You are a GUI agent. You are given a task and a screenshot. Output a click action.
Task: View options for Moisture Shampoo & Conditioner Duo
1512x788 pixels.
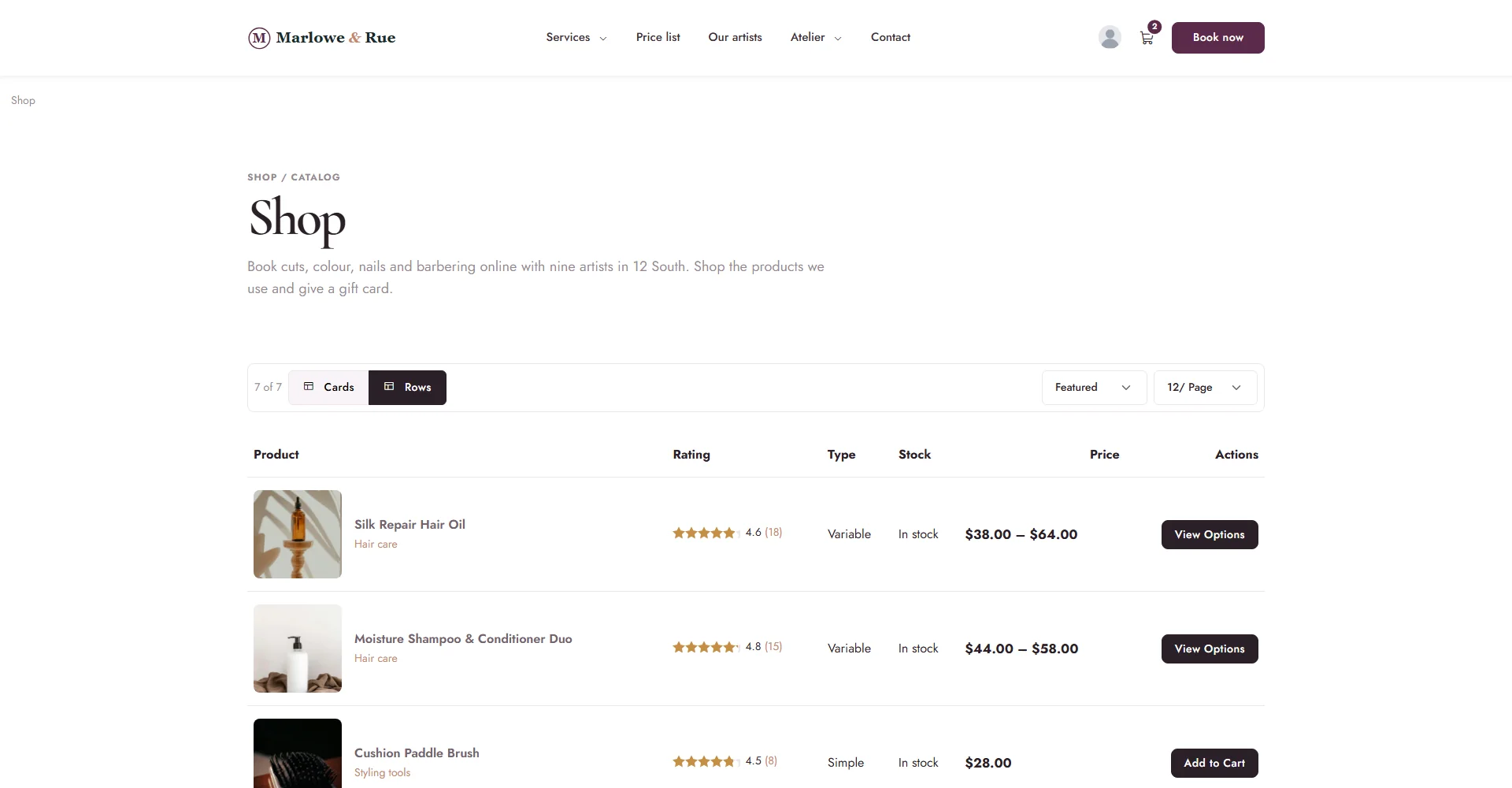coord(1210,649)
